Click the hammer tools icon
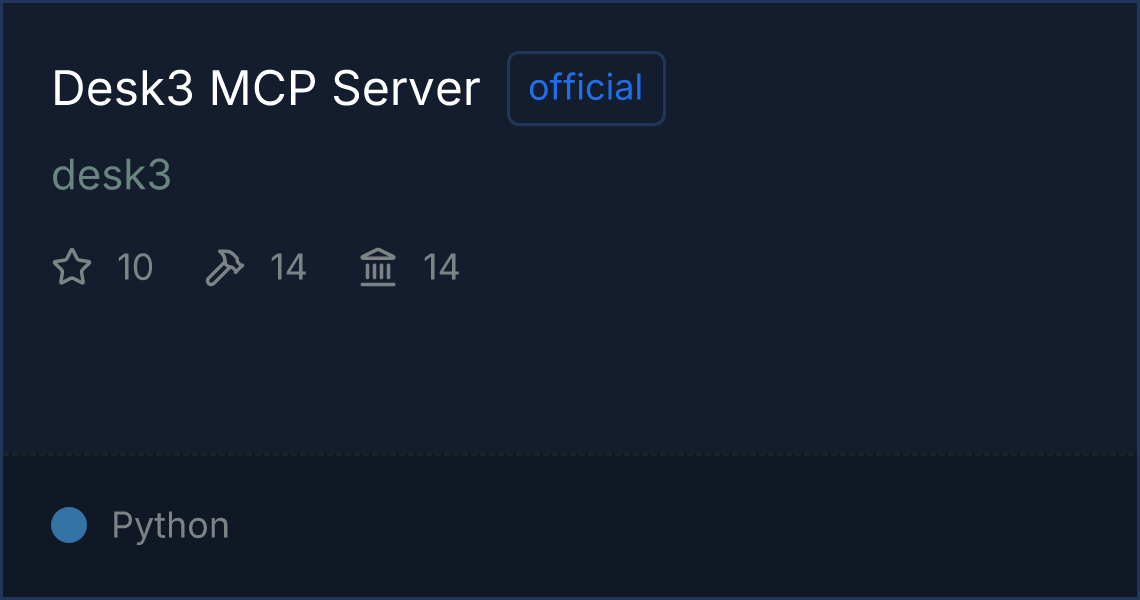The image size is (1140, 600). pos(225,267)
